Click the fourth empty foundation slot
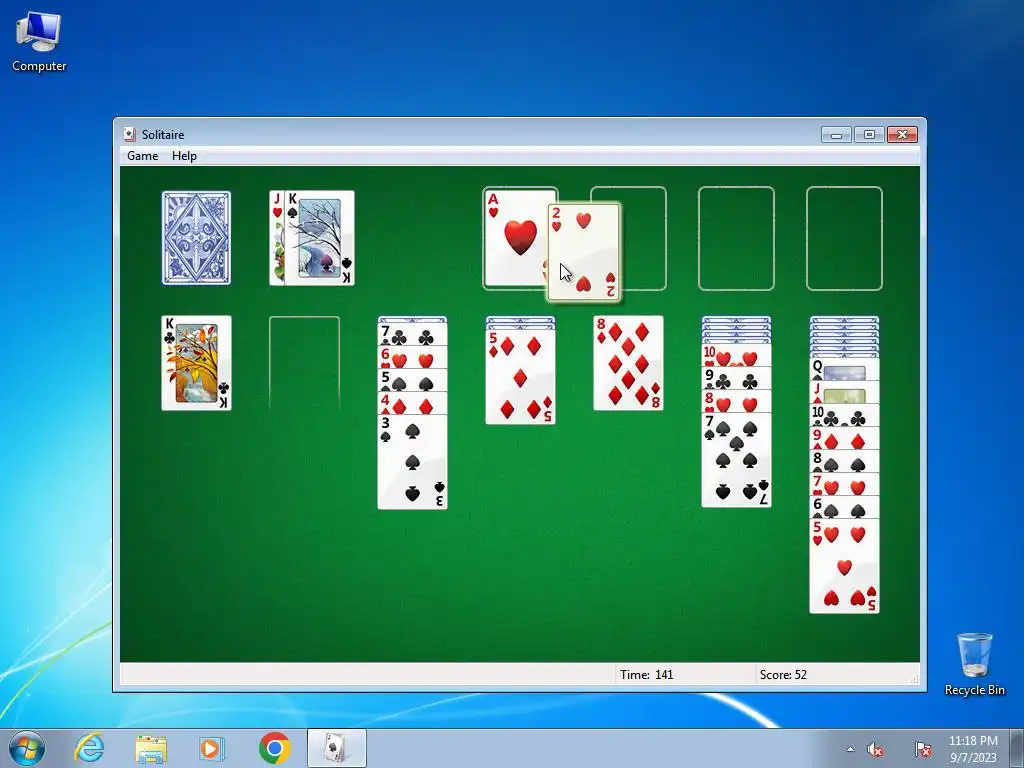Viewport: 1024px width, 768px height. [x=844, y=238]
